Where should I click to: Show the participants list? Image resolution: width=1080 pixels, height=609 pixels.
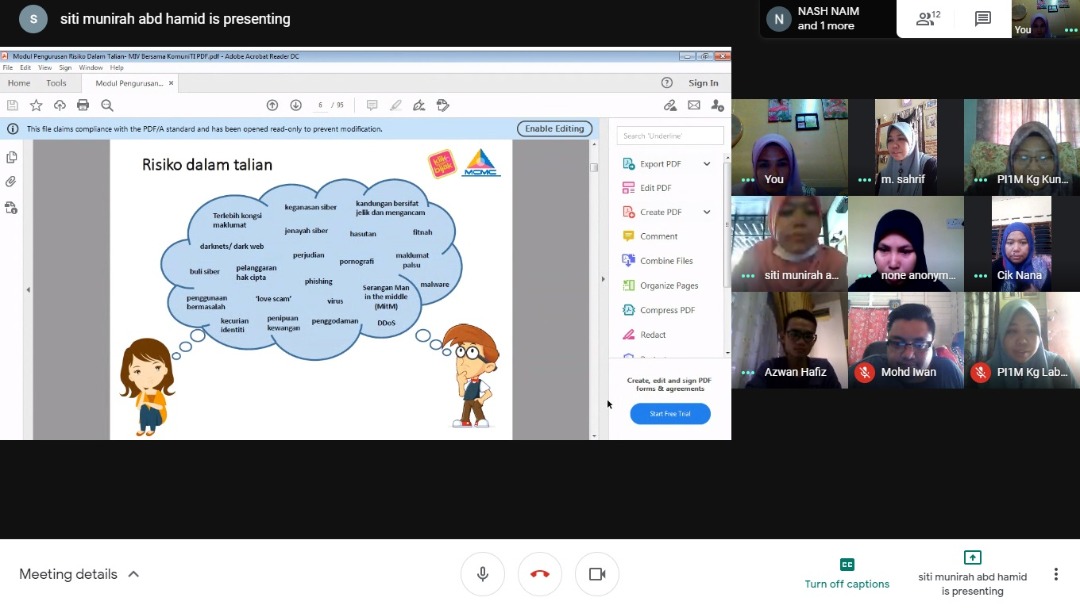927,18
